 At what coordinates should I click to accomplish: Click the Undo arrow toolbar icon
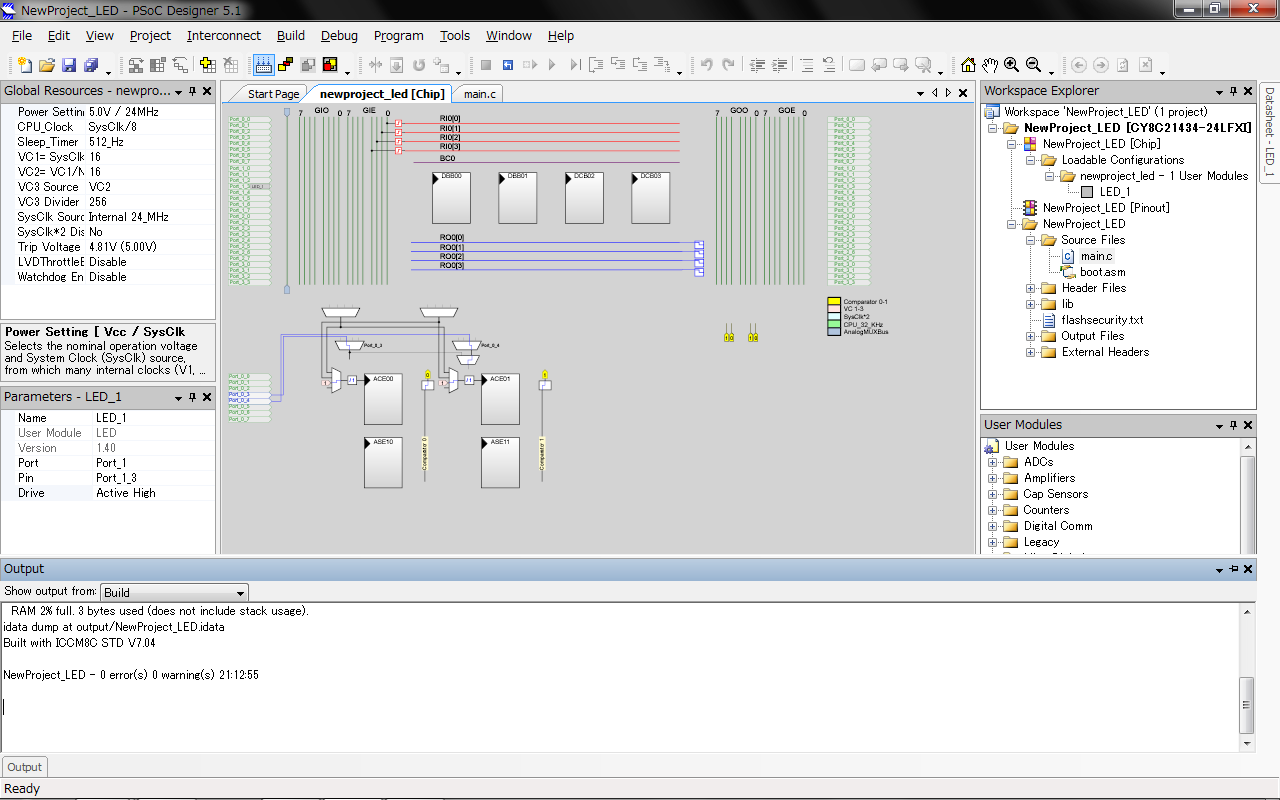pyautogui.click(x=706, y=65)
